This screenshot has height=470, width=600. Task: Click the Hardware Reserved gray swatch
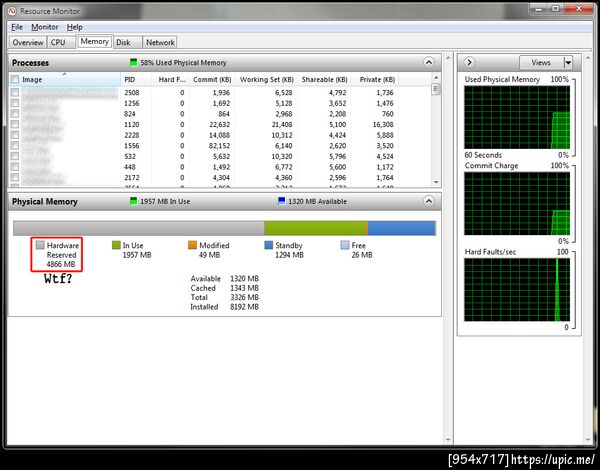pyautogui.click(x=40, y=245)
